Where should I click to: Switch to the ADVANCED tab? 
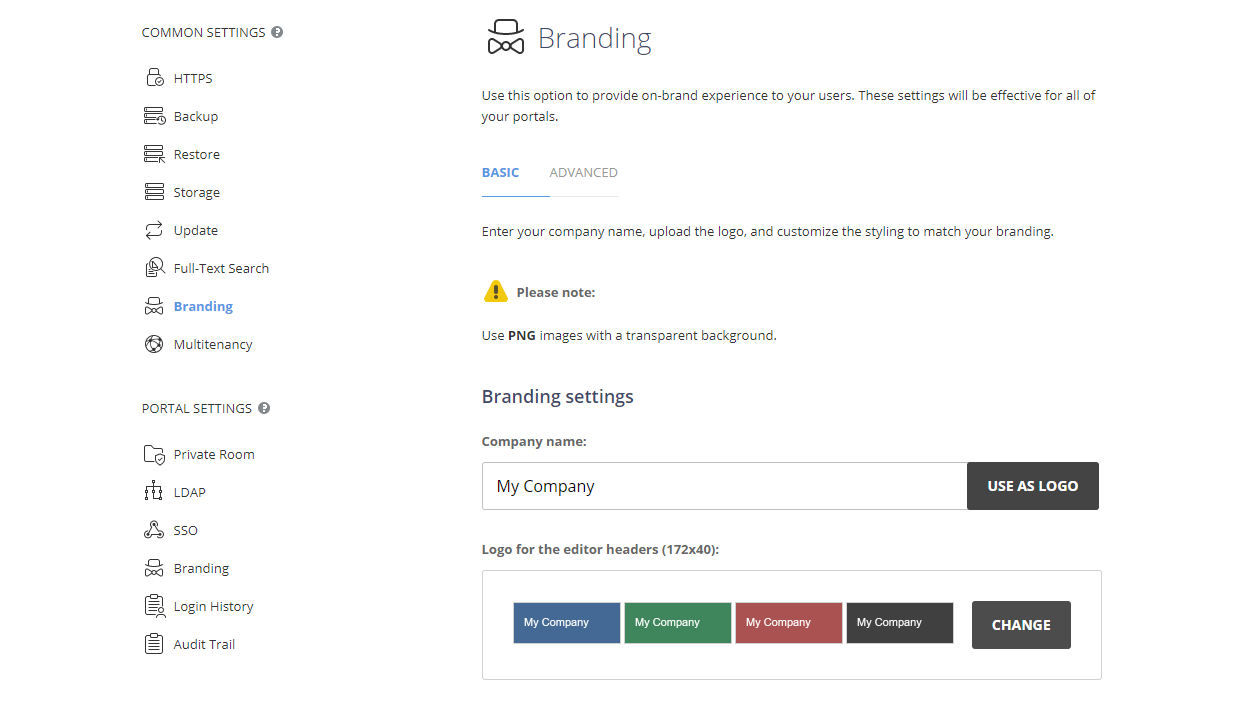[x=583, y=172]
